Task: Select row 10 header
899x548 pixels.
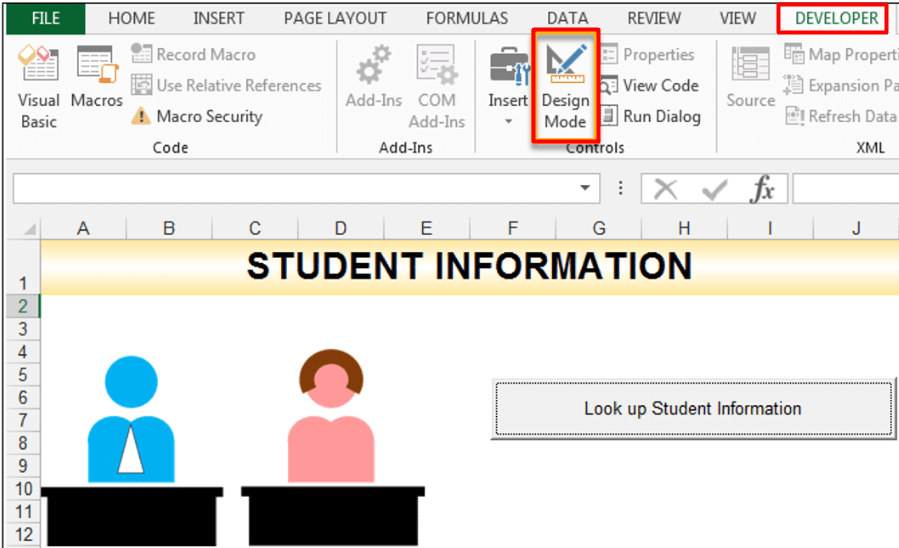Action: pyautogui.click(x=23, y=489)
